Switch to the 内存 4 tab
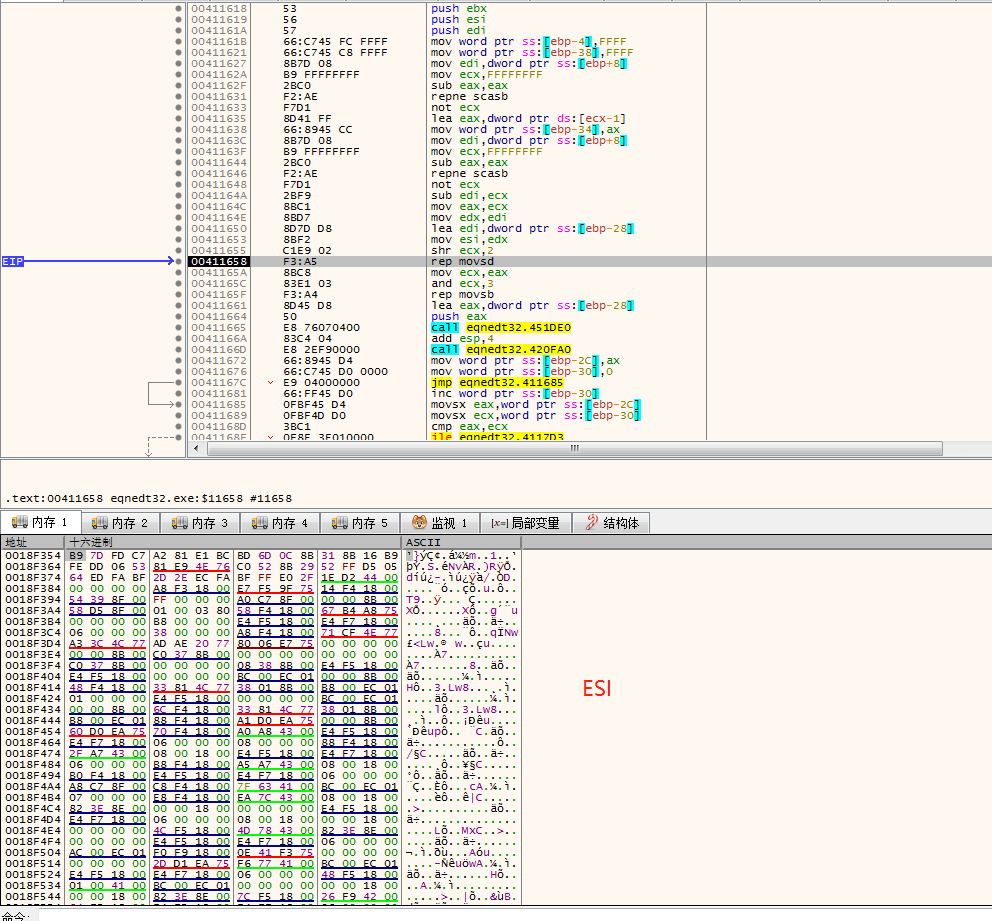 (x=280, y=523)
